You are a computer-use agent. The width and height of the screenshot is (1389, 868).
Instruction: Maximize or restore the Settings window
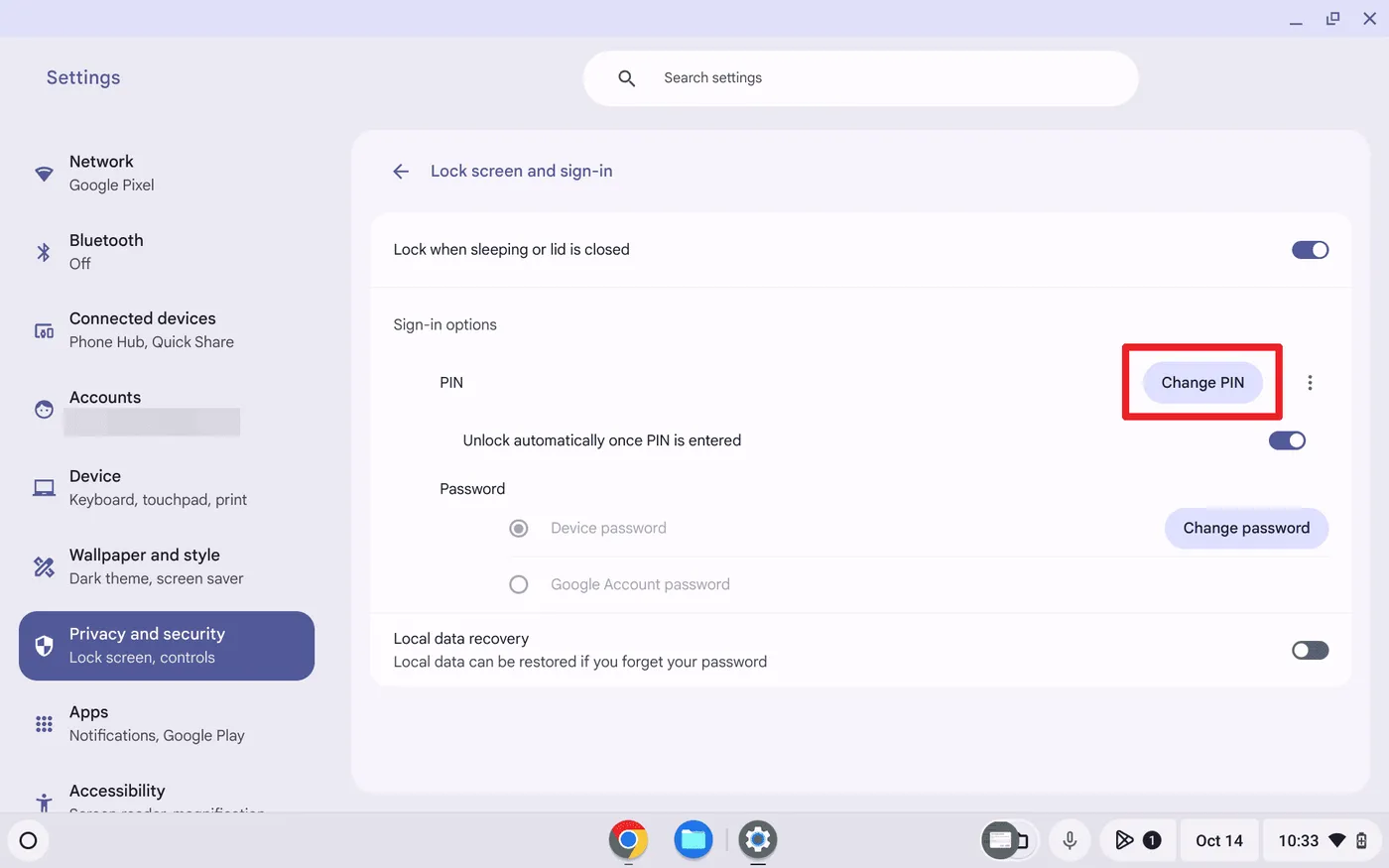pos(1332,19)
